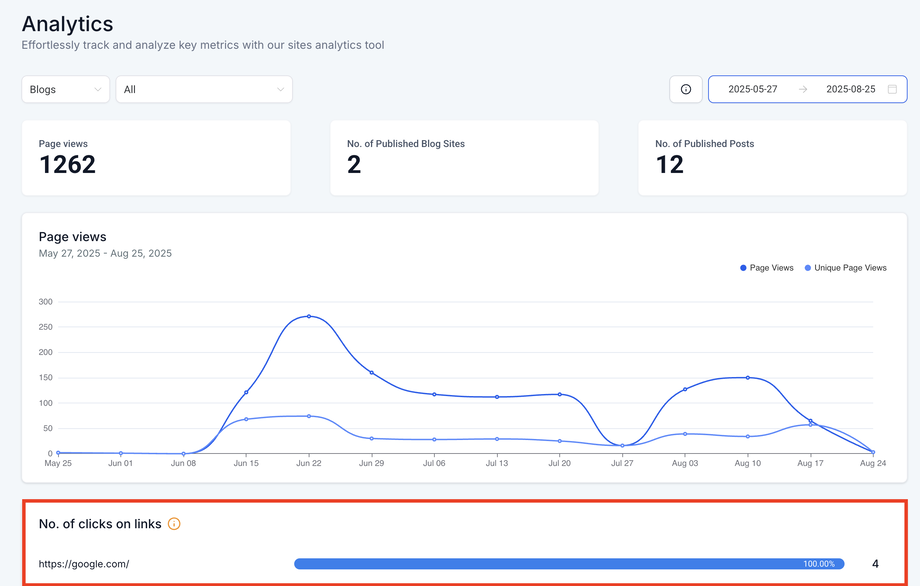Click the Jun 22 peak data point
The width and height of the screenshot is (920, 586).
click(309, 316)
